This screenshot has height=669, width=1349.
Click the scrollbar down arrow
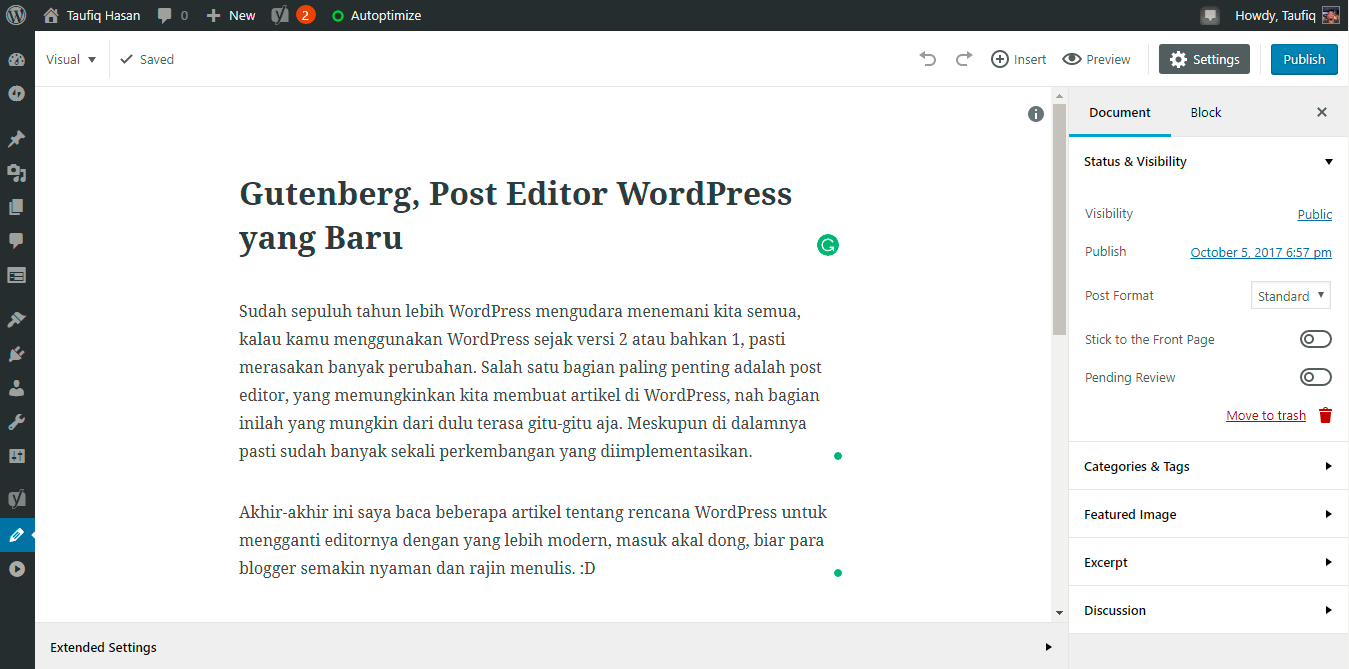coord(1059,612)
